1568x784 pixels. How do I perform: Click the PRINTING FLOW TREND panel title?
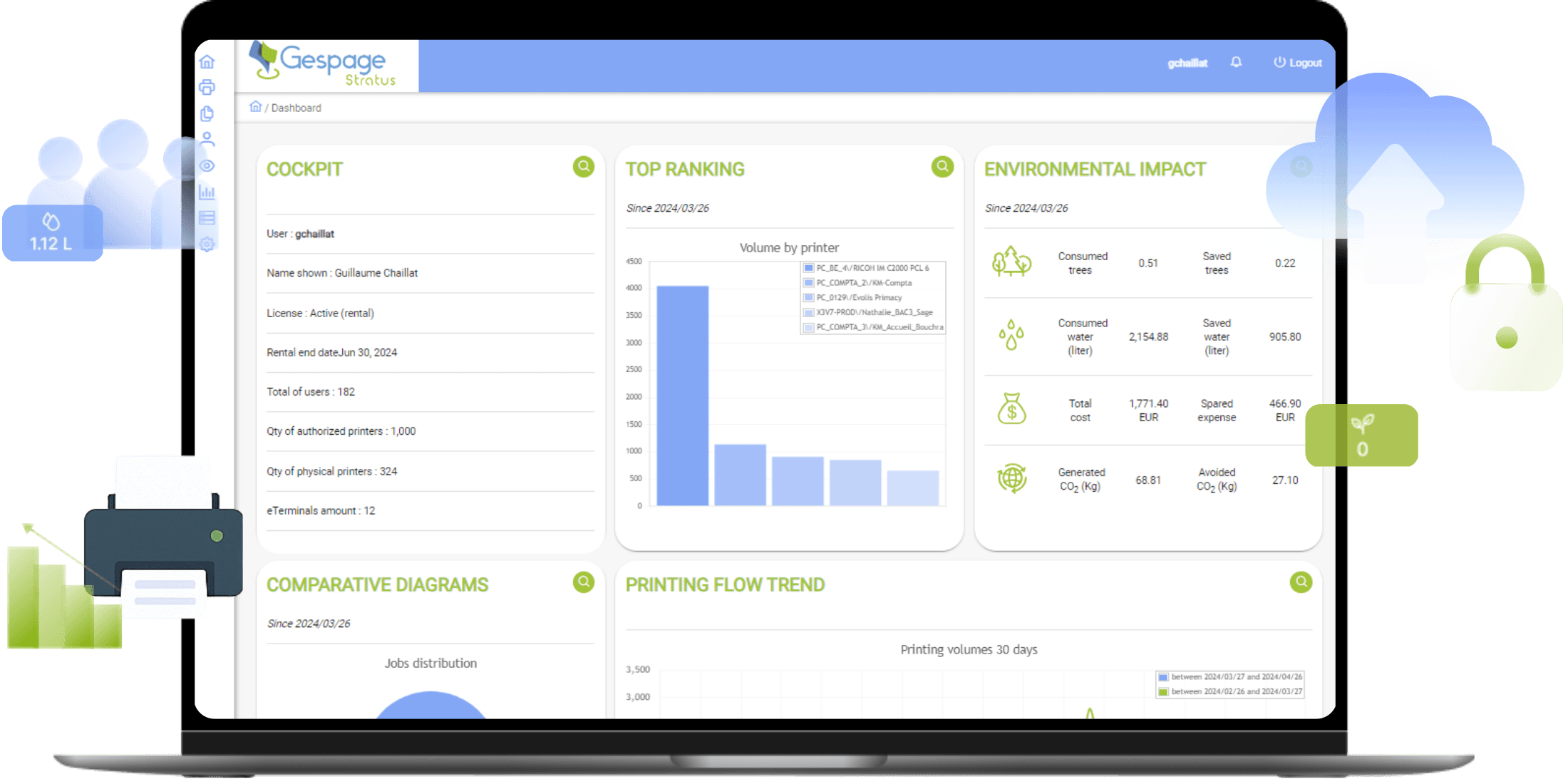point(725,585)
